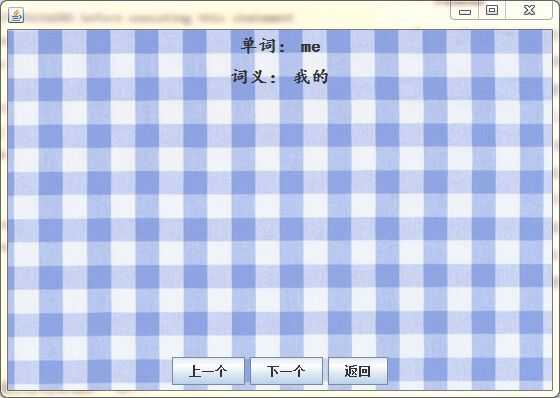Select the word label '单词: me'
This screenshot has width=560, height=398.
[x=280, y=46]
